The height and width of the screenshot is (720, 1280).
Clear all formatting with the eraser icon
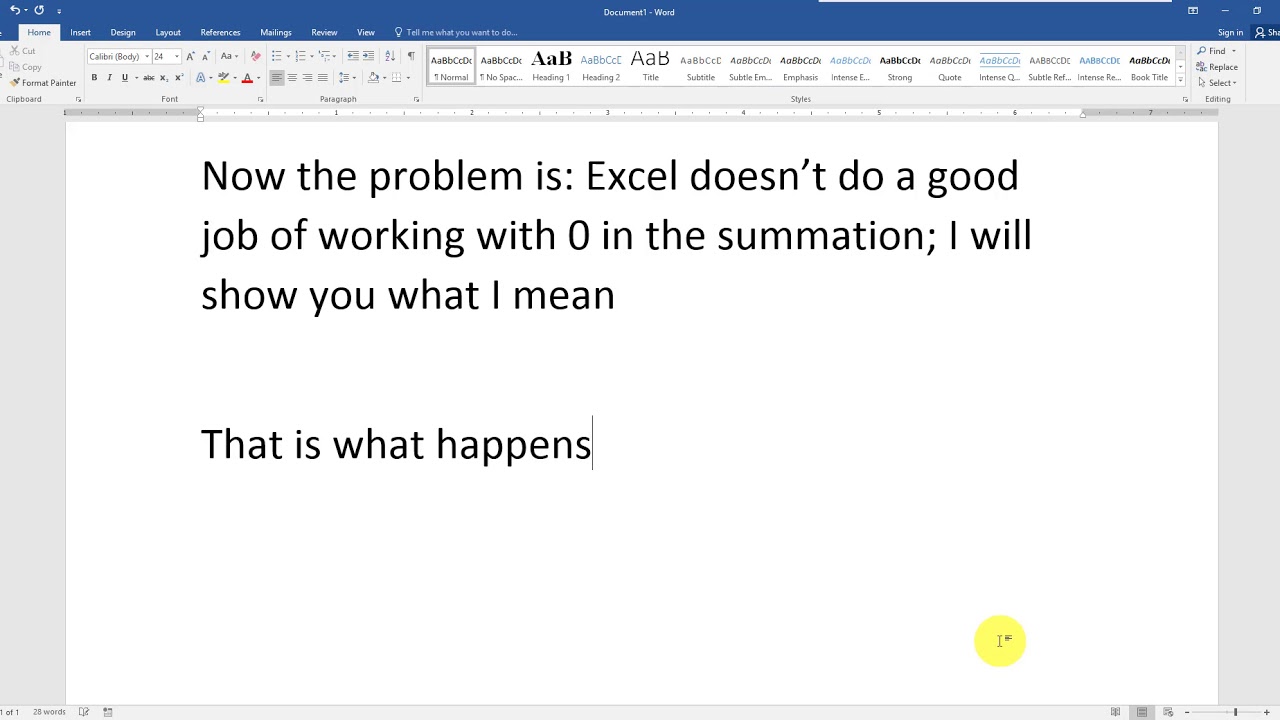coord(255,56)
